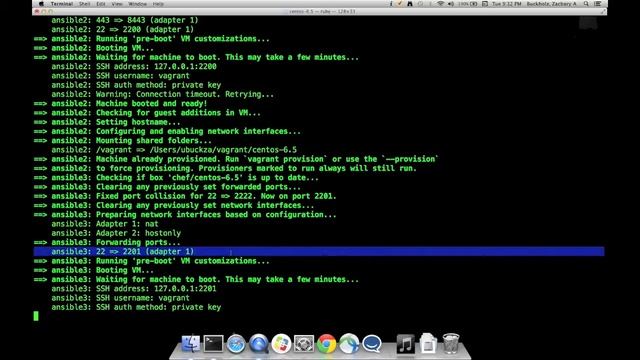Click 'ansible3: SSH address: 127.0.0.1:2201' line

[134, 289]
